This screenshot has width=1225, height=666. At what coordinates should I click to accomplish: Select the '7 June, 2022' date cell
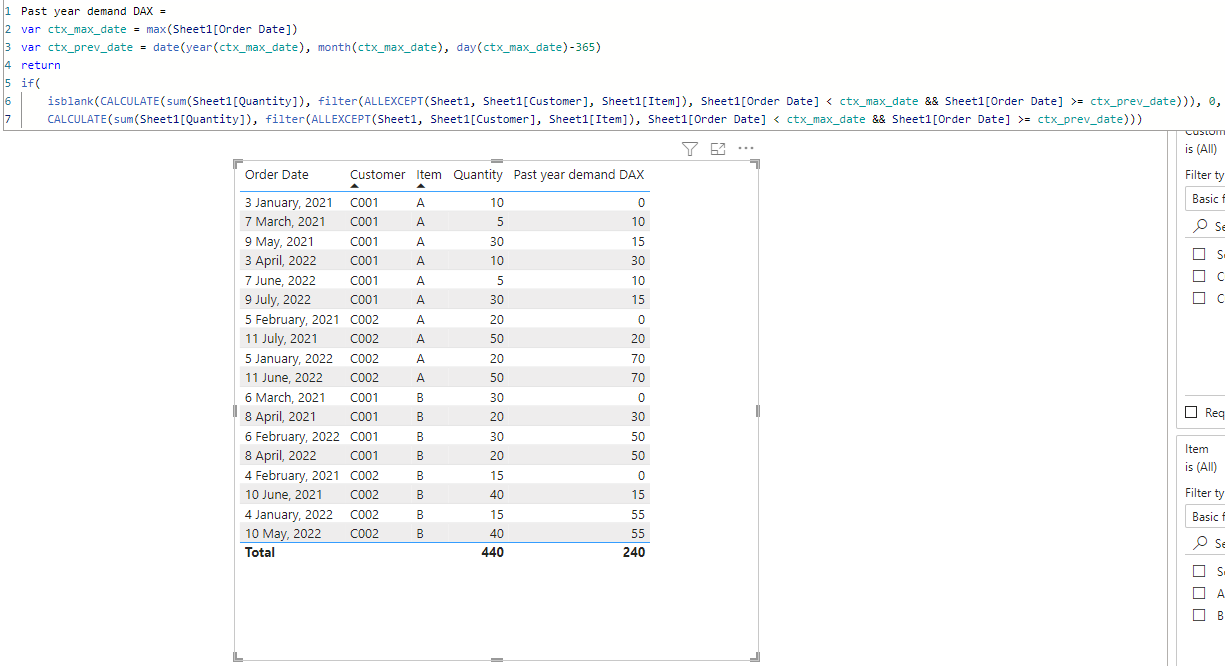pyautogui.click(x=280, y=280)
